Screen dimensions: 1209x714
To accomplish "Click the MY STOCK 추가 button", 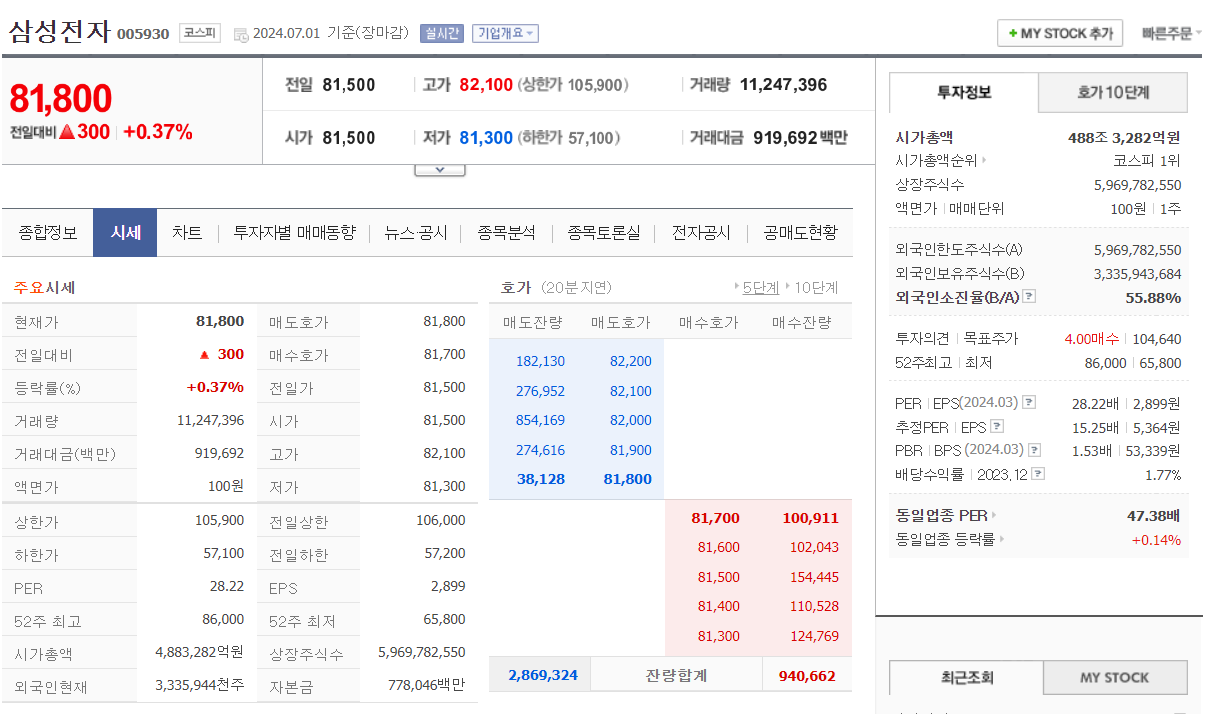I will click(1060, 33).
